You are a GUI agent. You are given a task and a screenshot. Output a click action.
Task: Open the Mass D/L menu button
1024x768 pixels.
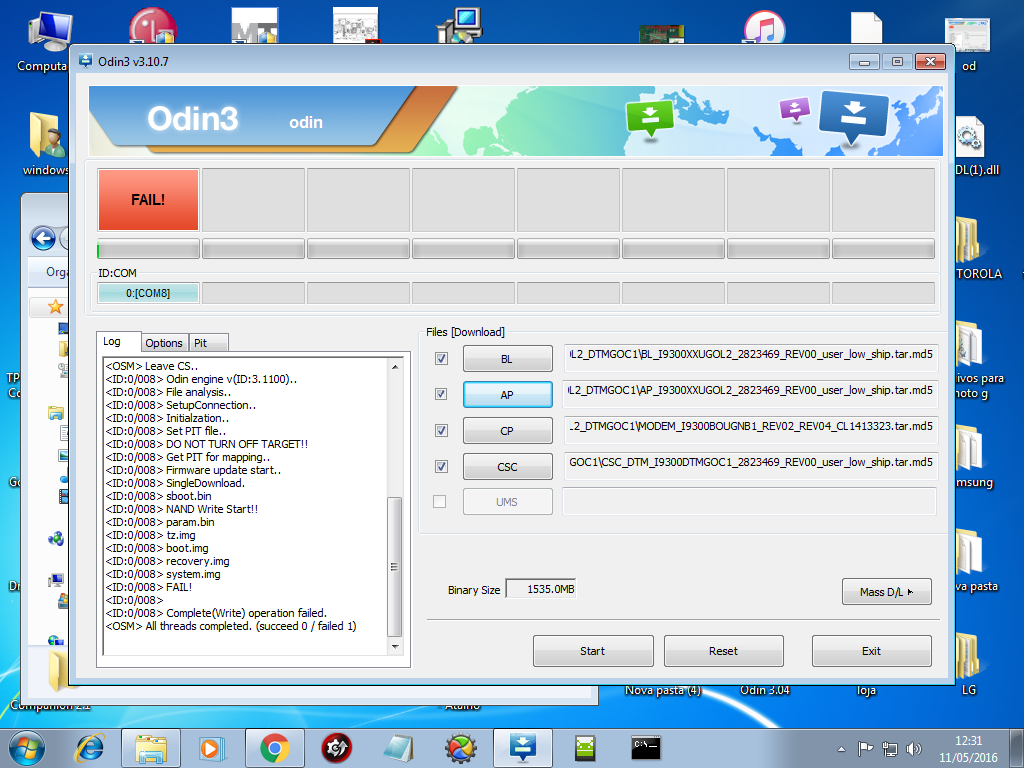[x=886, y=592]
